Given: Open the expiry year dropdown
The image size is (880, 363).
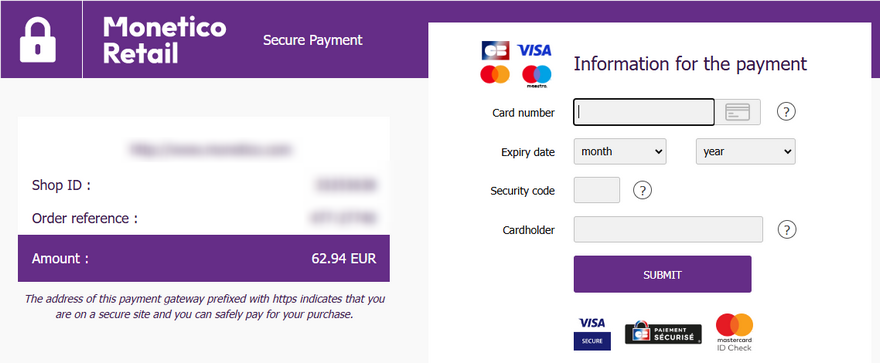Looking at the screenshot, I should (745, 151).
